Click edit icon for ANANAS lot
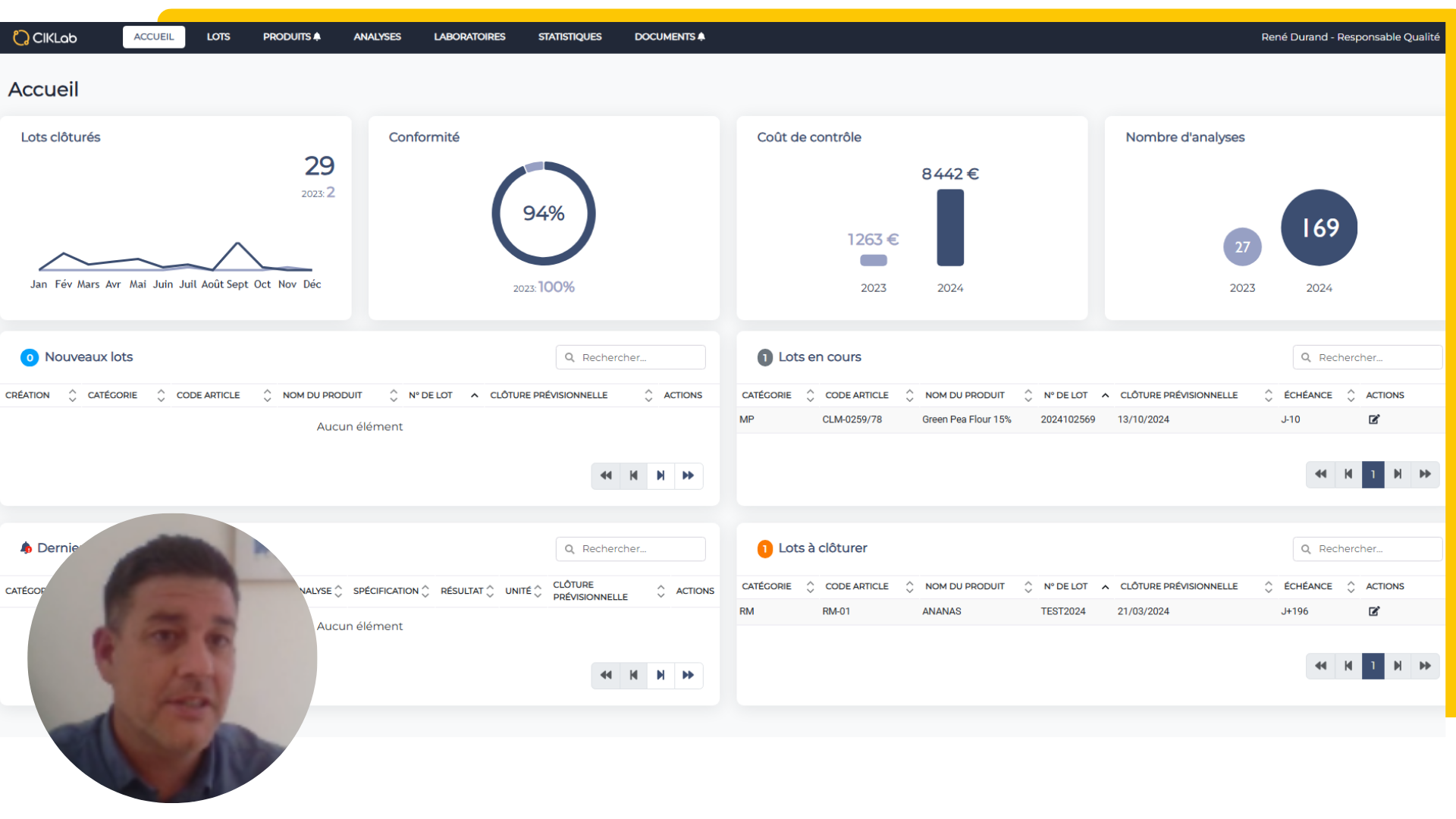This screenshot has height=819, width=1456. coord(1373,611)
